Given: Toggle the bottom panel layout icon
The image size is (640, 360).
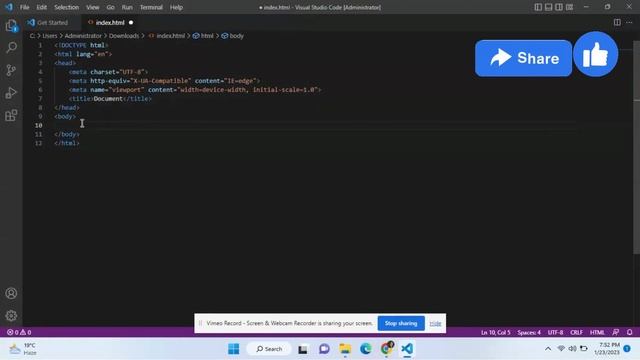Looking at the screenshot, I should [549, 7].
